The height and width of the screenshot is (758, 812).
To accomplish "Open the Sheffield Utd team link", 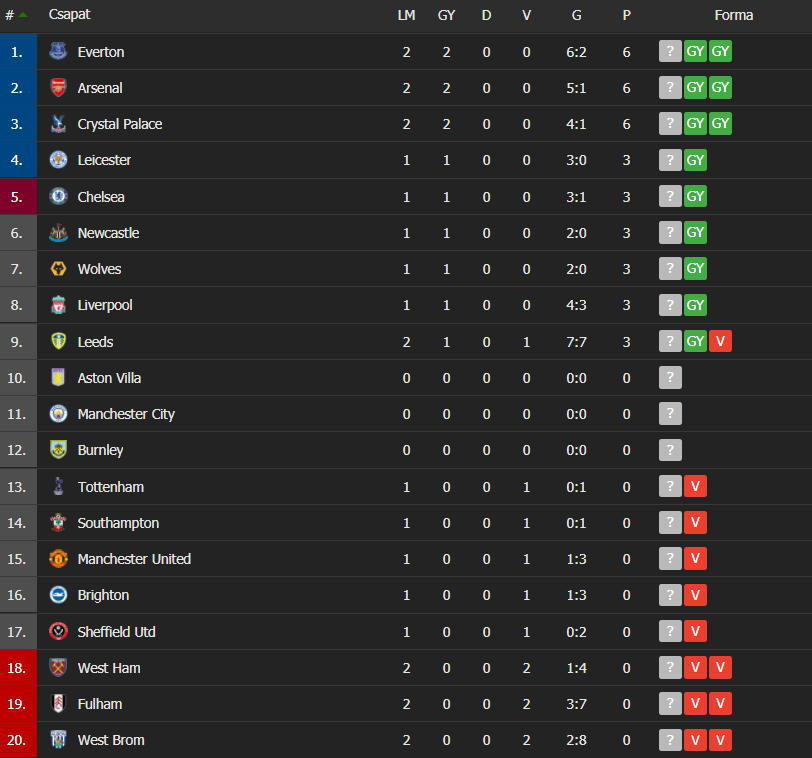I will [x=116, y=632].
